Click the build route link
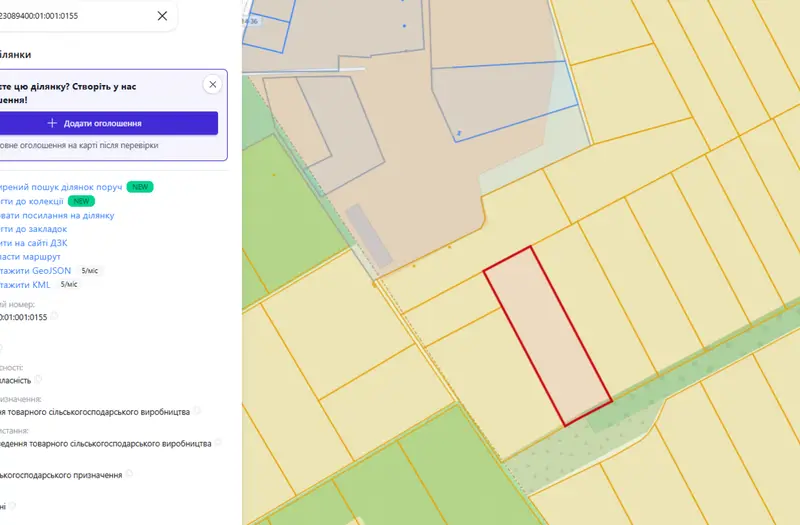 [30, 257]
